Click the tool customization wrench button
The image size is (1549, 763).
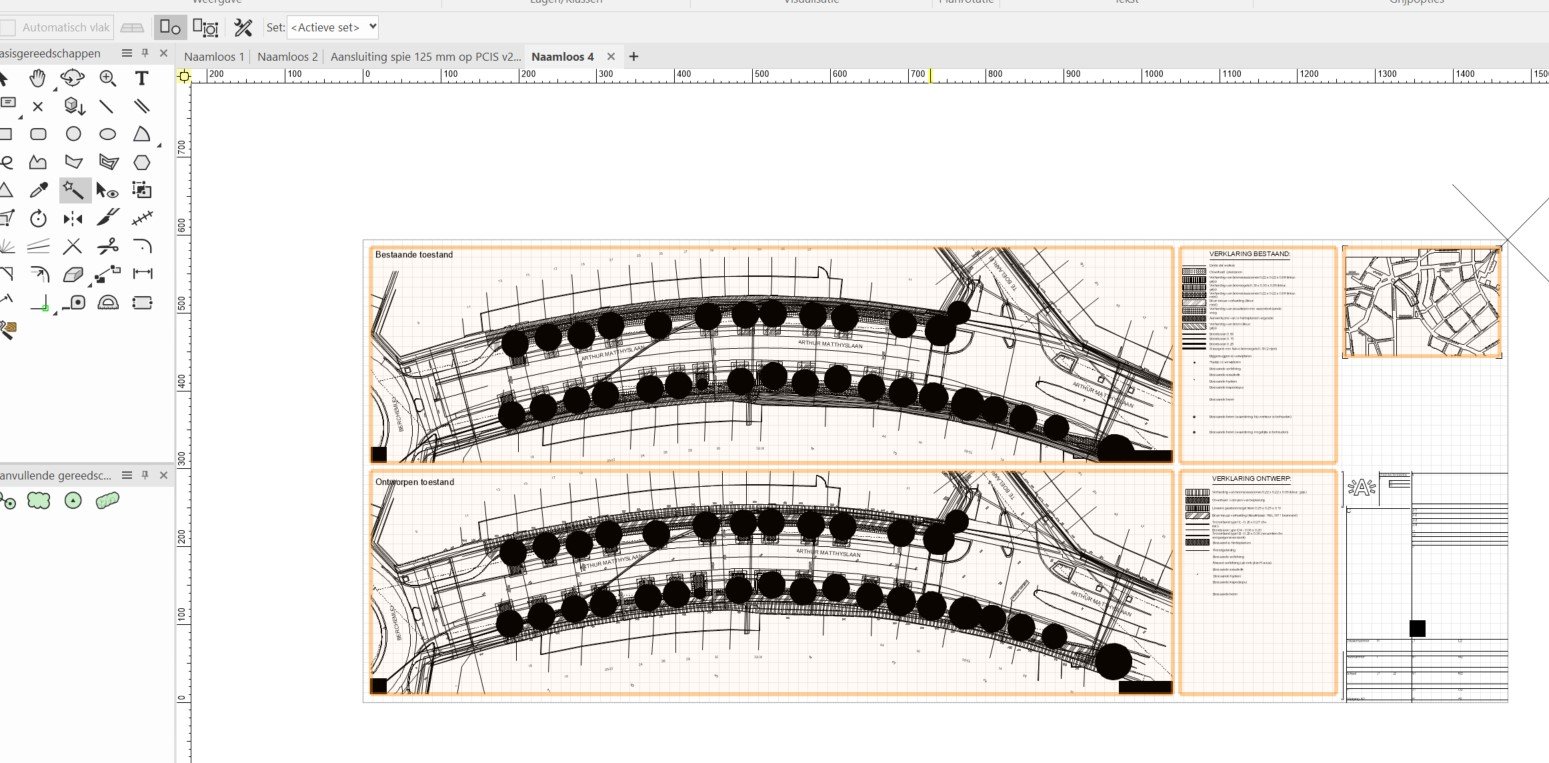[x=242, y=28]
